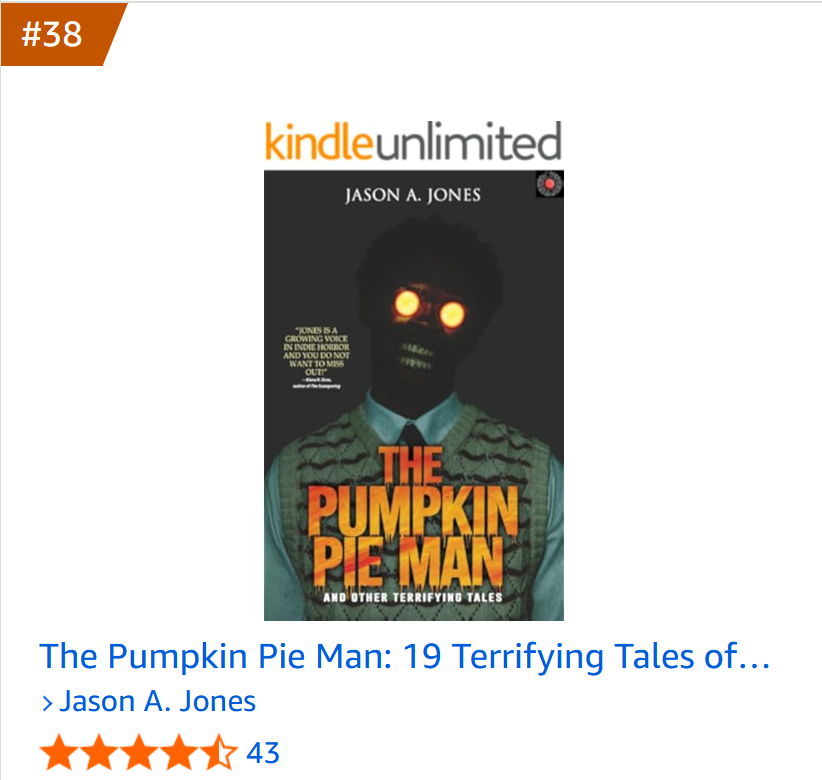Click the gray 'unlimited' word in the logo
The image size is (822, 780).
[x=468, y=140]
